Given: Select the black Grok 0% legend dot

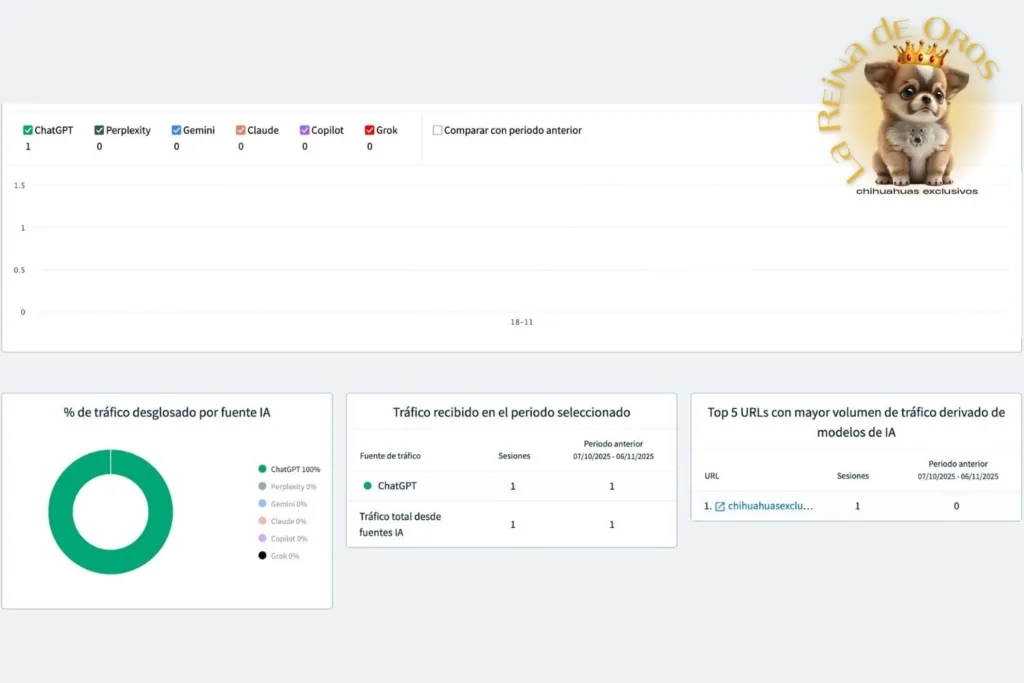Looking at the screenshot, I should click(262, 555).
